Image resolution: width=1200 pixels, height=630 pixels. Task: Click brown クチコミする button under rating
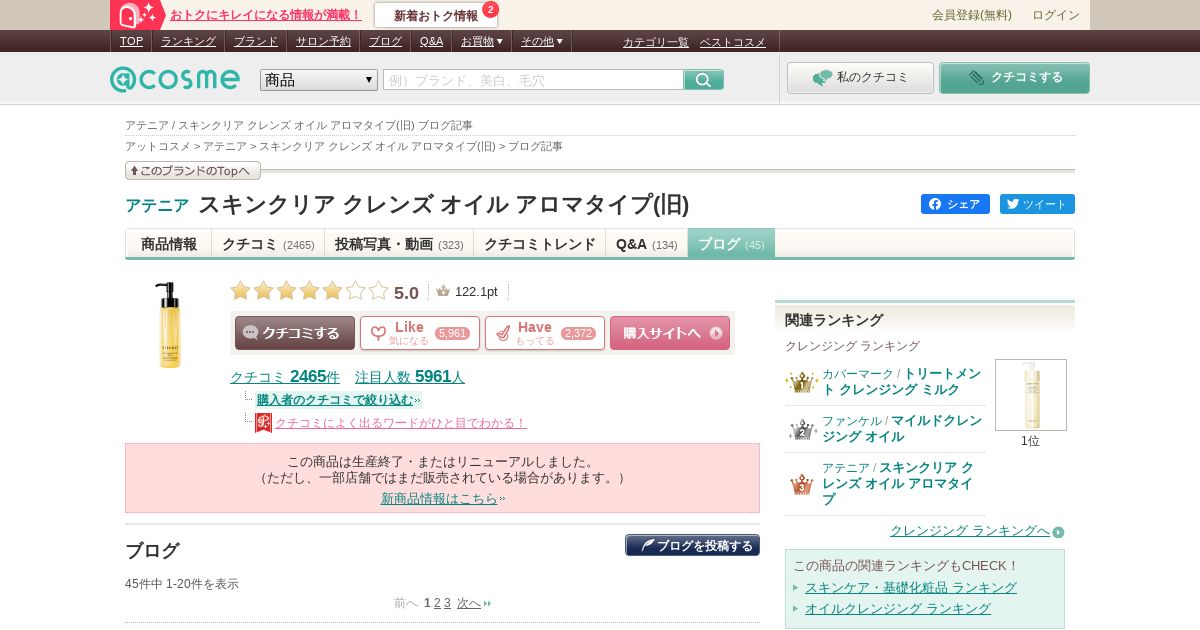pos(295,333)
